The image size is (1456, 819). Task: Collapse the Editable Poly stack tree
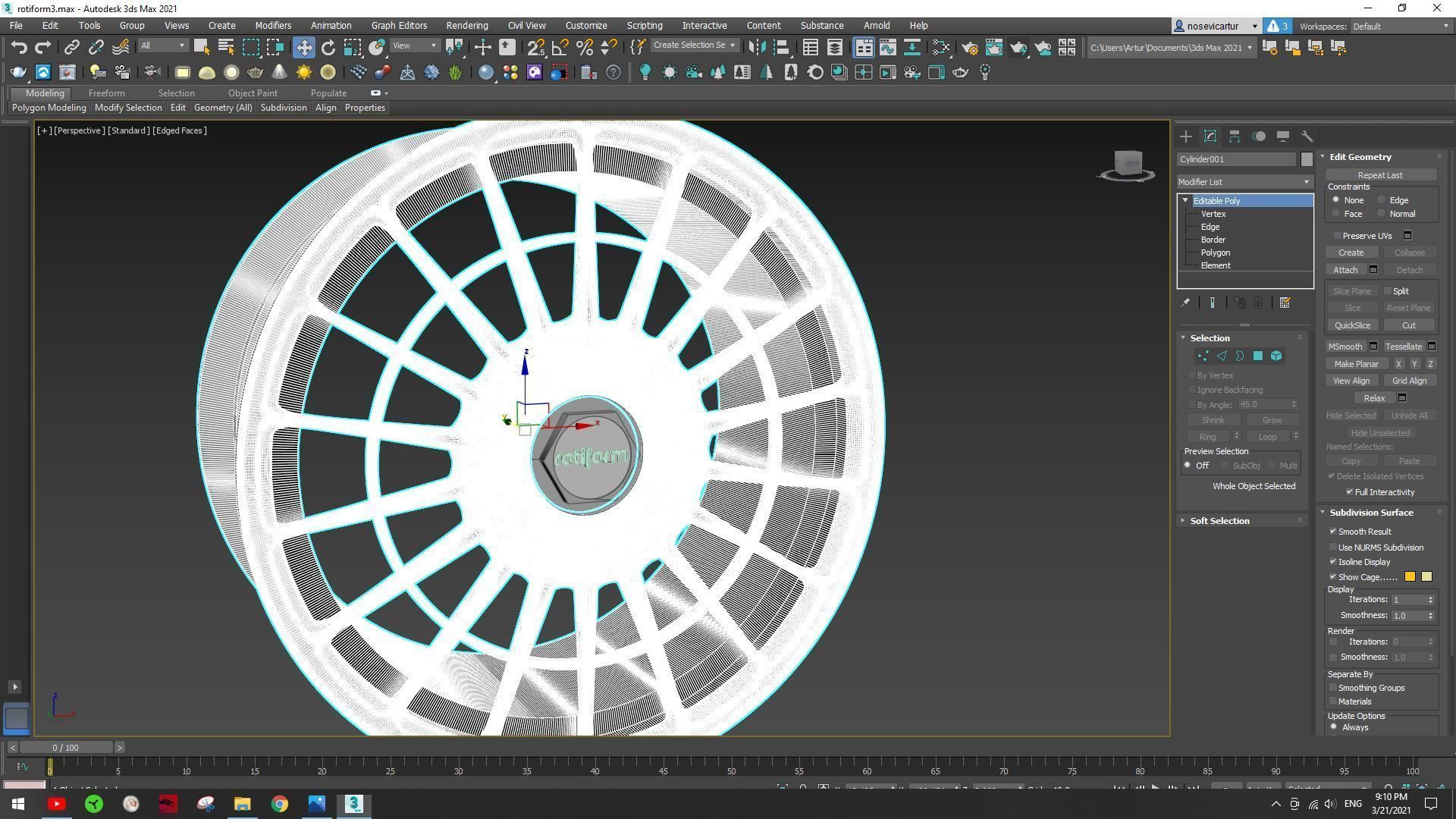tap(1185, 200)
